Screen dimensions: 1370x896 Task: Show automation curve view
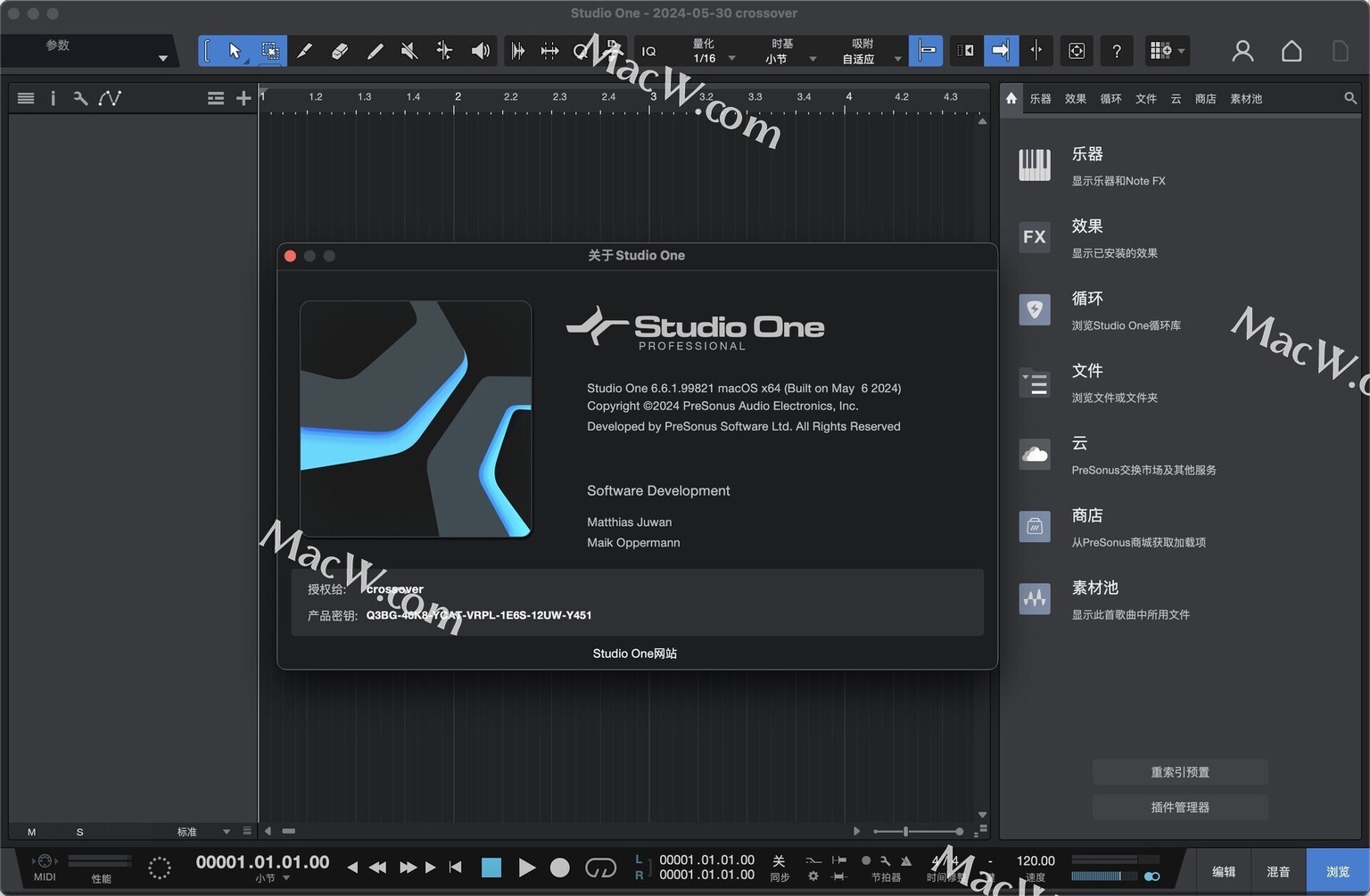[110, 98]
